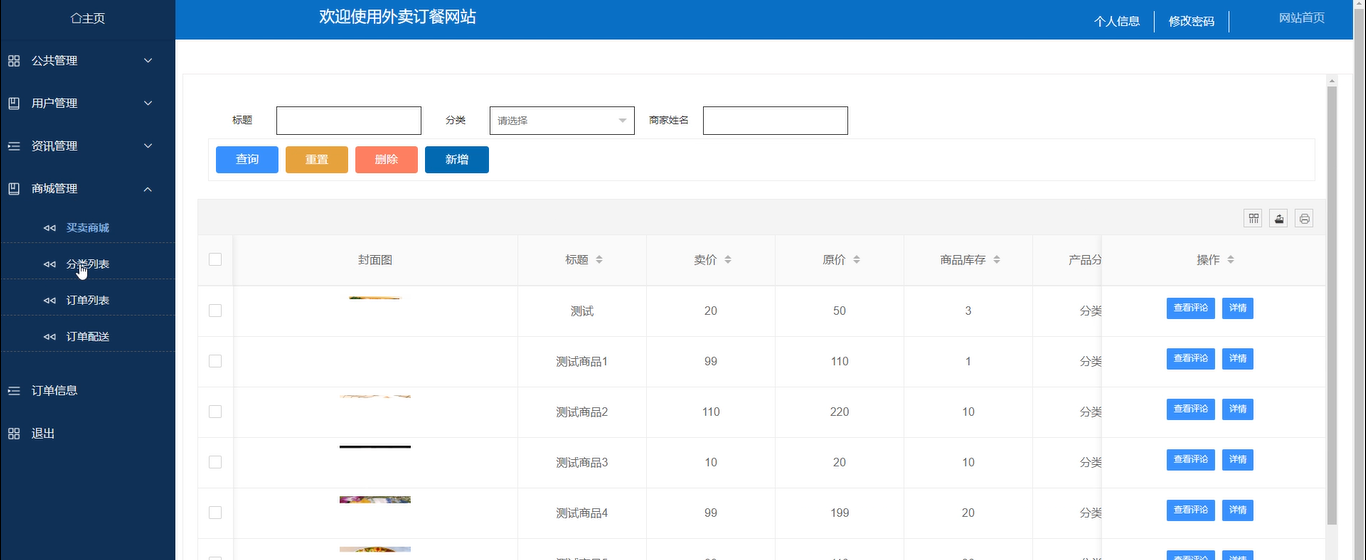Viewport: 1366px width, 560px height.
Task: Expand the 用户管理 menu chevron
Action: point(148,103)
